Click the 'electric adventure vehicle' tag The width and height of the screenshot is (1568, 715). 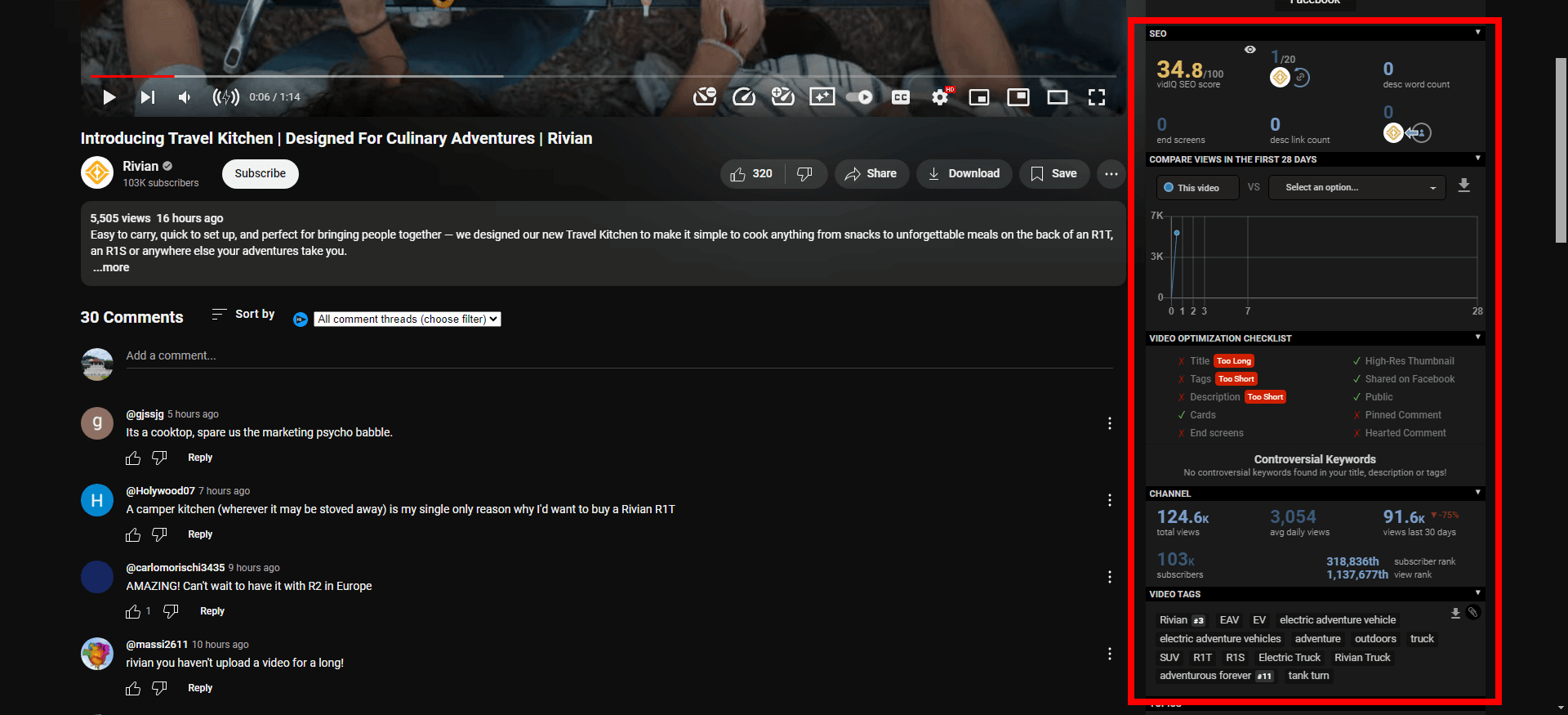click(1338, 620)
